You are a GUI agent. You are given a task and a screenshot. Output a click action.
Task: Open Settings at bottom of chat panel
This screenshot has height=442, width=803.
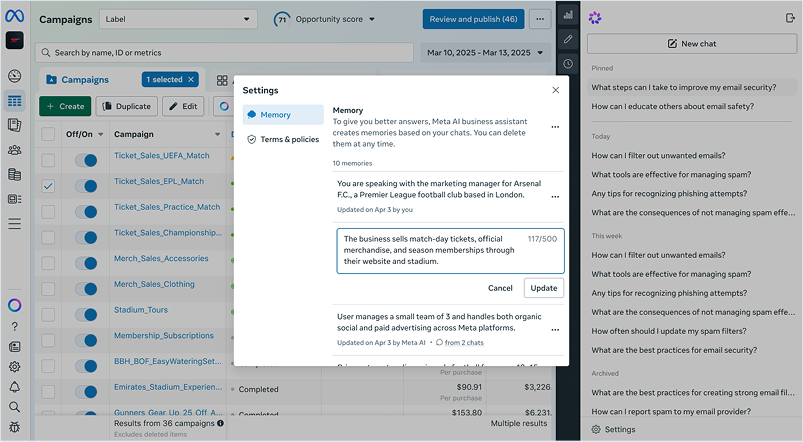(x=613, y=429)
